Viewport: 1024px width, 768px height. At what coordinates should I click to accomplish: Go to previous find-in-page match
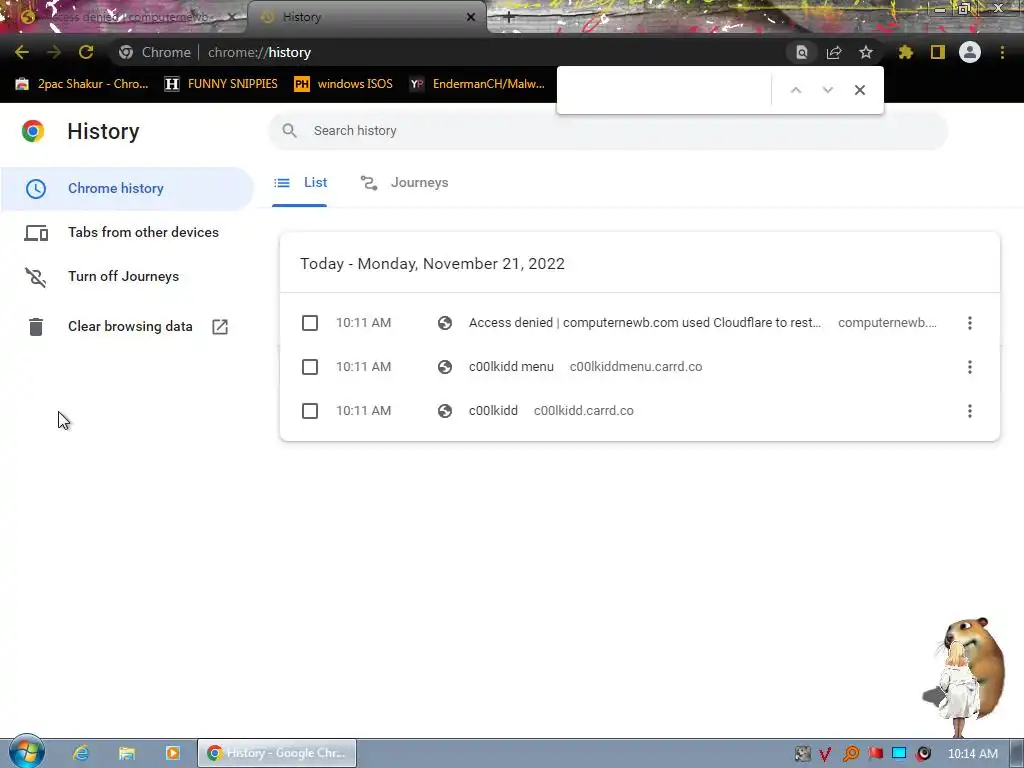pos(795,90)
